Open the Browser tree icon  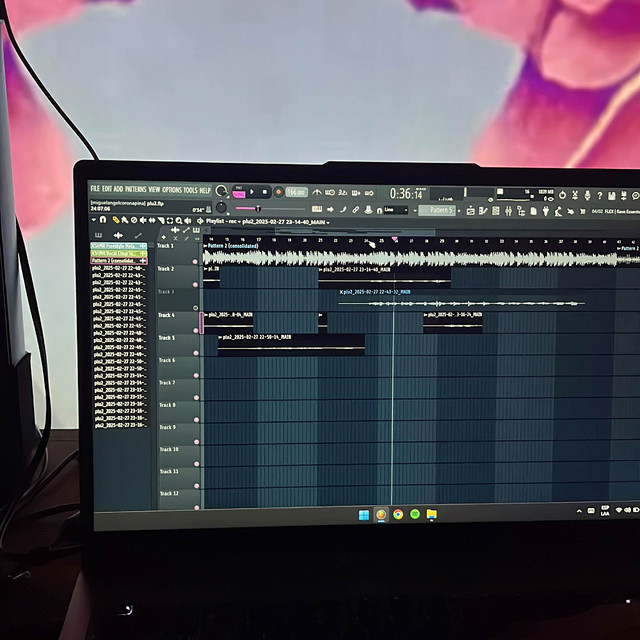coord(521,211)
